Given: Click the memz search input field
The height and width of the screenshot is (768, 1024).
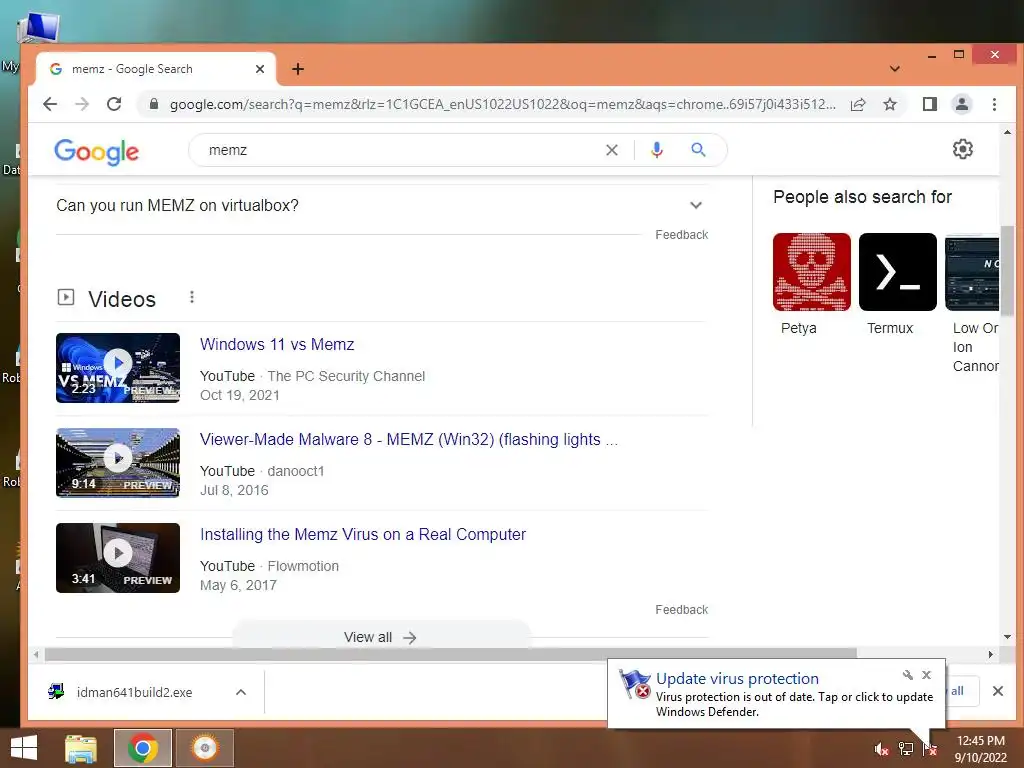Looking at the screenshot, I should (398, 150).
